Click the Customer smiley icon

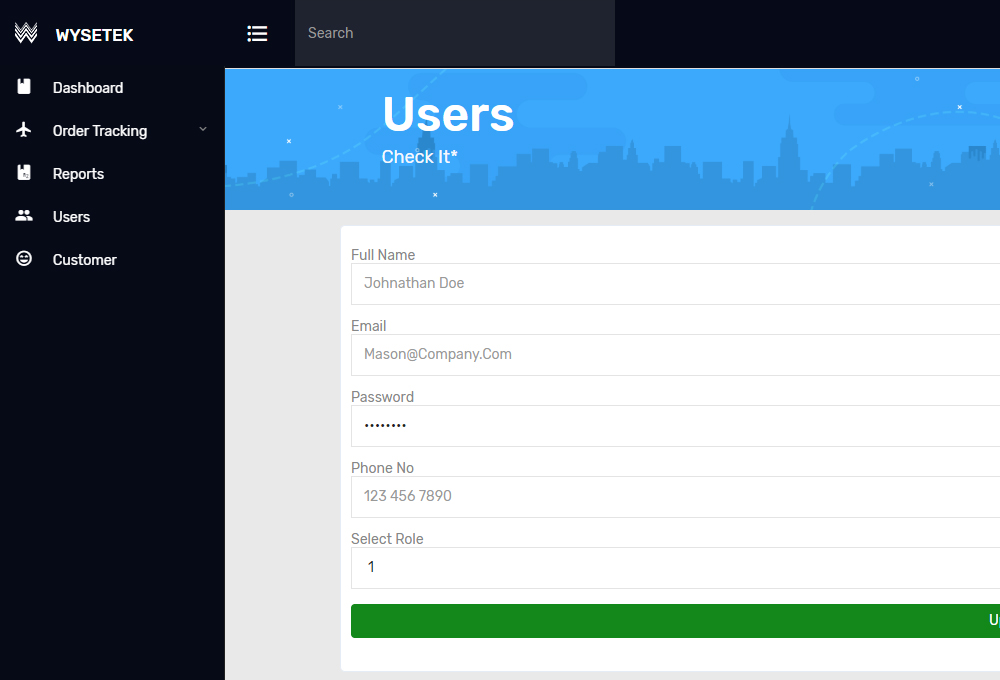click(24, 258)
